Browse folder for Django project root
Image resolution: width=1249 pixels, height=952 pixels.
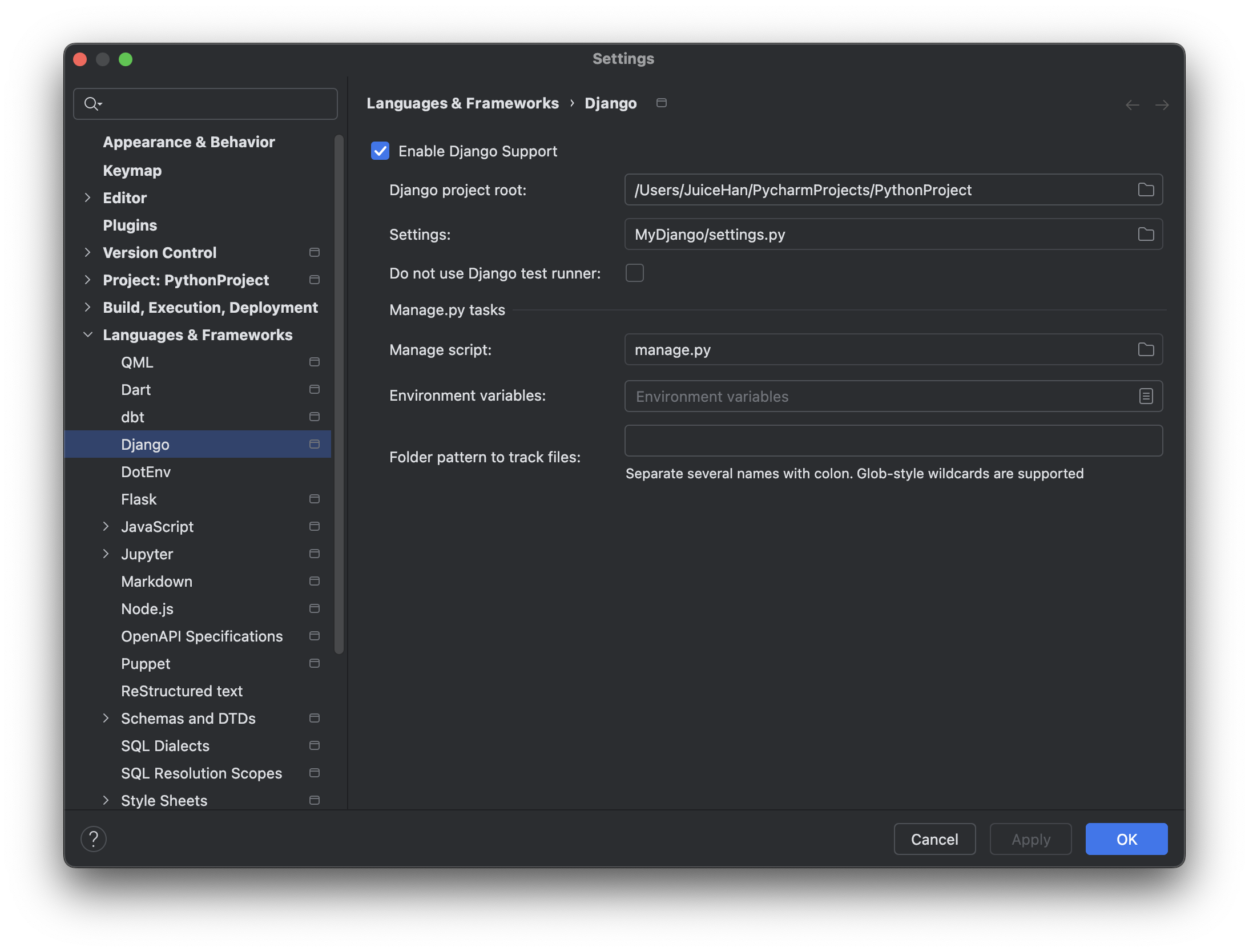[x=1146, y=189]
